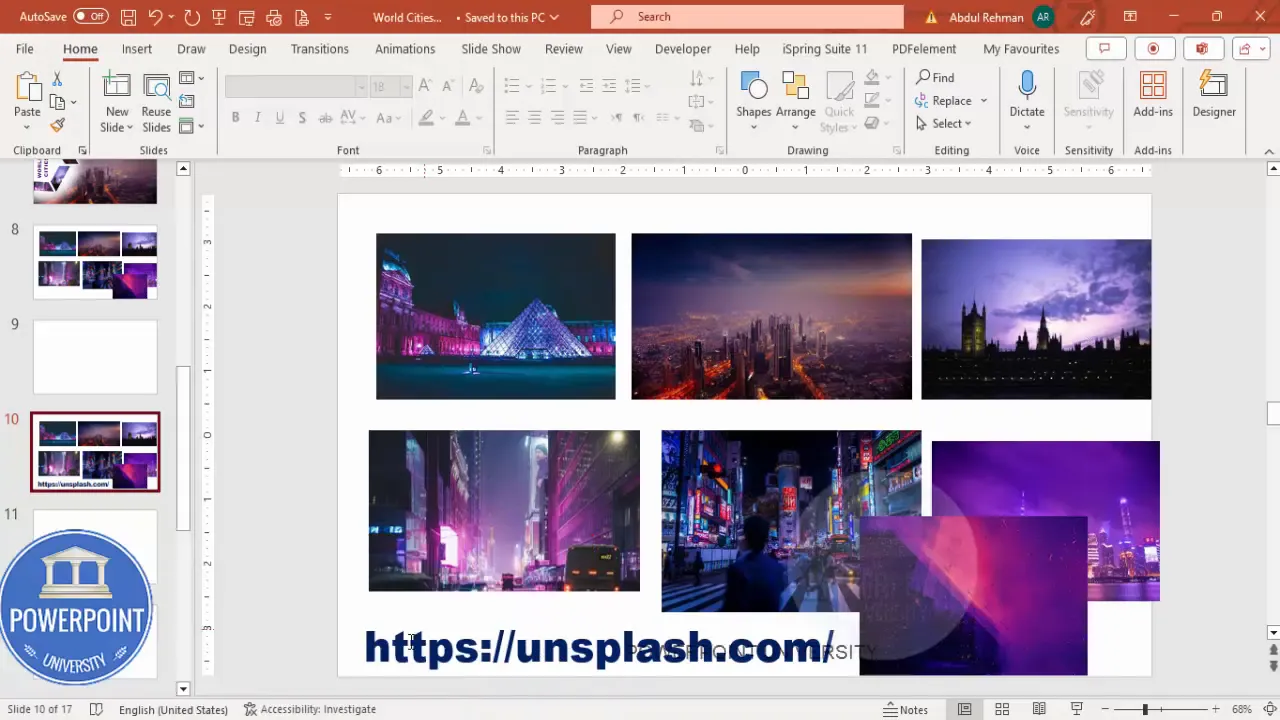Open the Select dropdown in Editing

[944, 123]
